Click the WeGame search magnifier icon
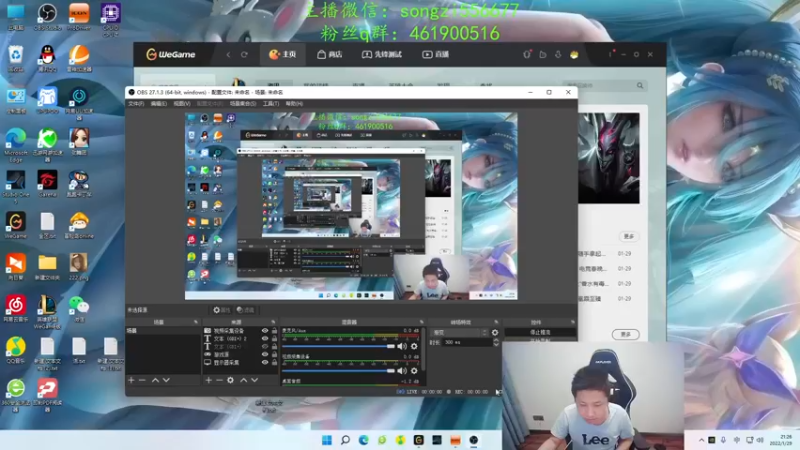This screenshot has height=450, width=800. [x=640, y=86]
